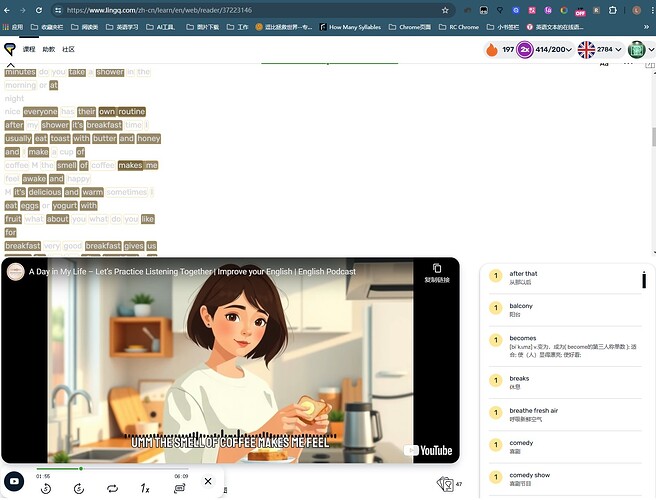Open the Chrome extensions puzzle icon

612,10
